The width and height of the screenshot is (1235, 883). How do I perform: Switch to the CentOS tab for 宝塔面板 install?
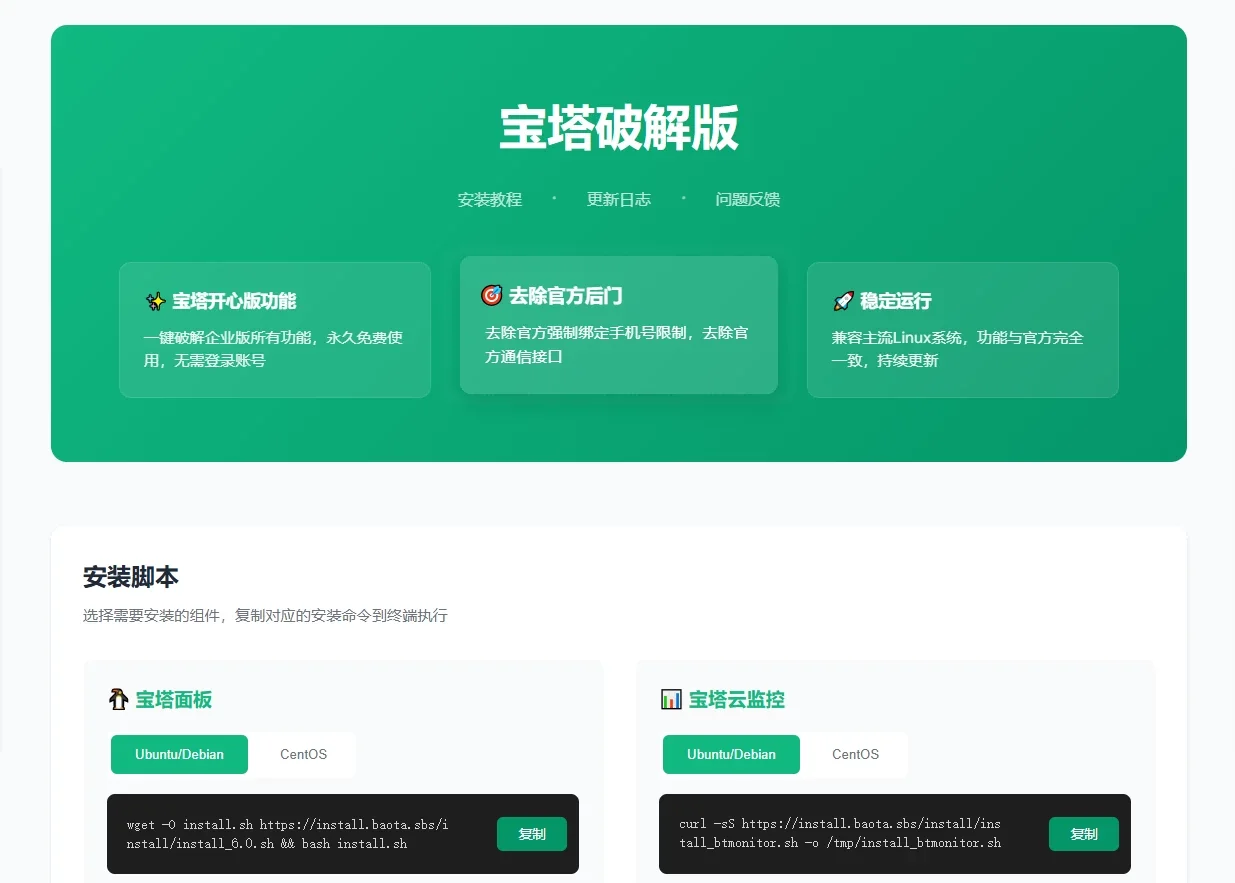[303, 755]
